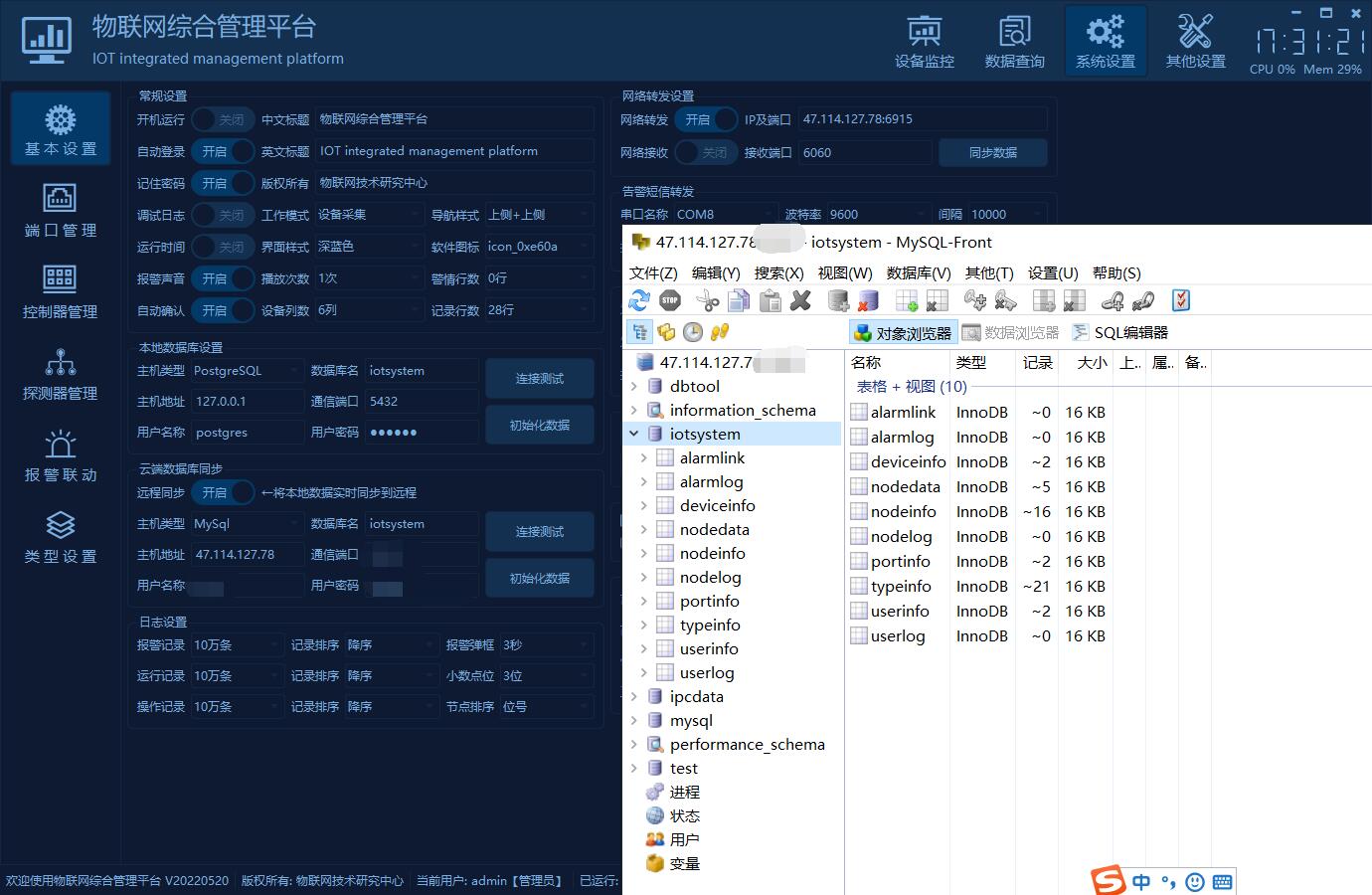The image size is (1372, 895).
Task: Expand the performance_schema database node
Action: pyautogui.click(x=633, y=744)
